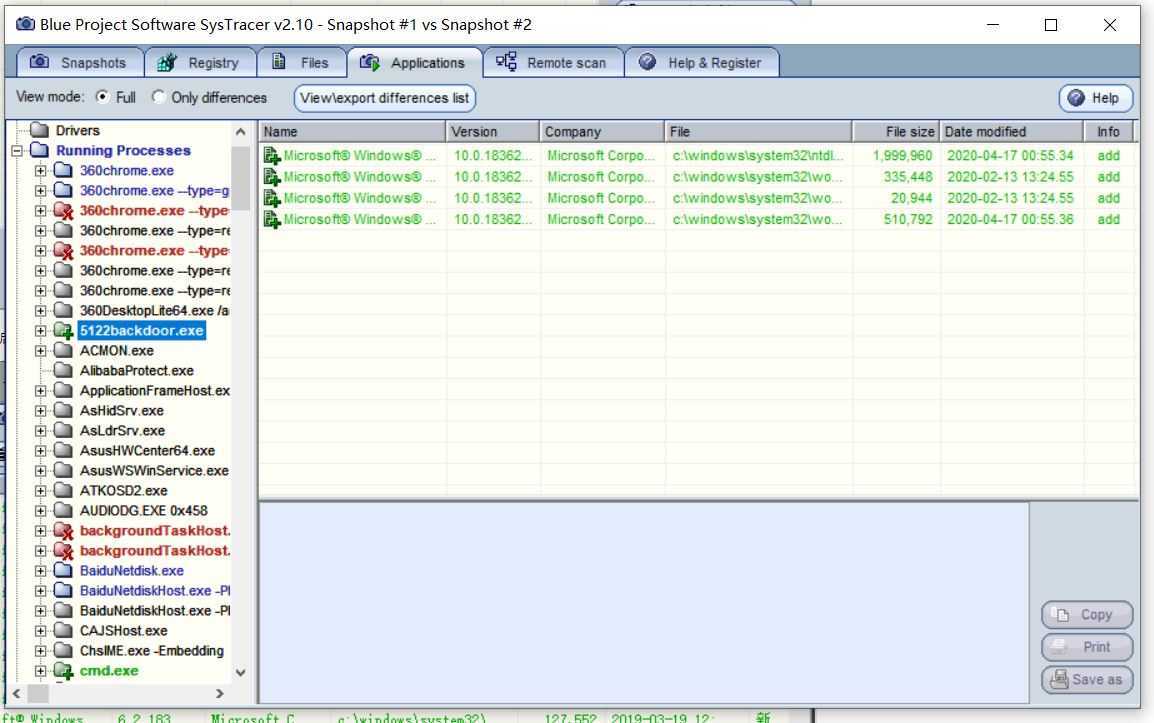This screenshot has width=1154, height=723.
Task: Click the tree panel scroll down arrow
Action: pyautogui.click(x=241, y=672)
